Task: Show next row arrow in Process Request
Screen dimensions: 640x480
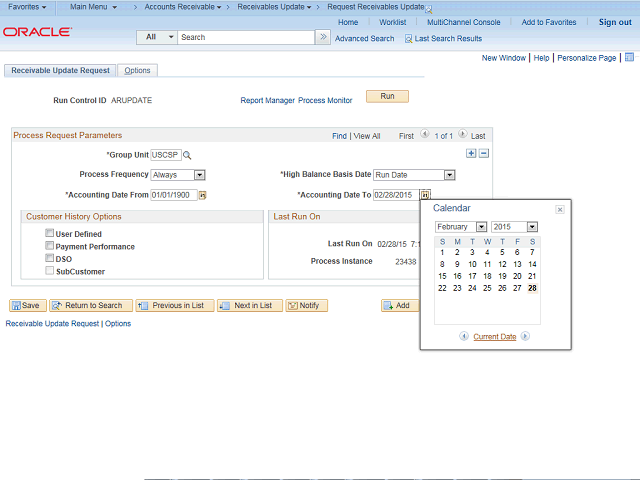Action: click(x=462, y=134)
